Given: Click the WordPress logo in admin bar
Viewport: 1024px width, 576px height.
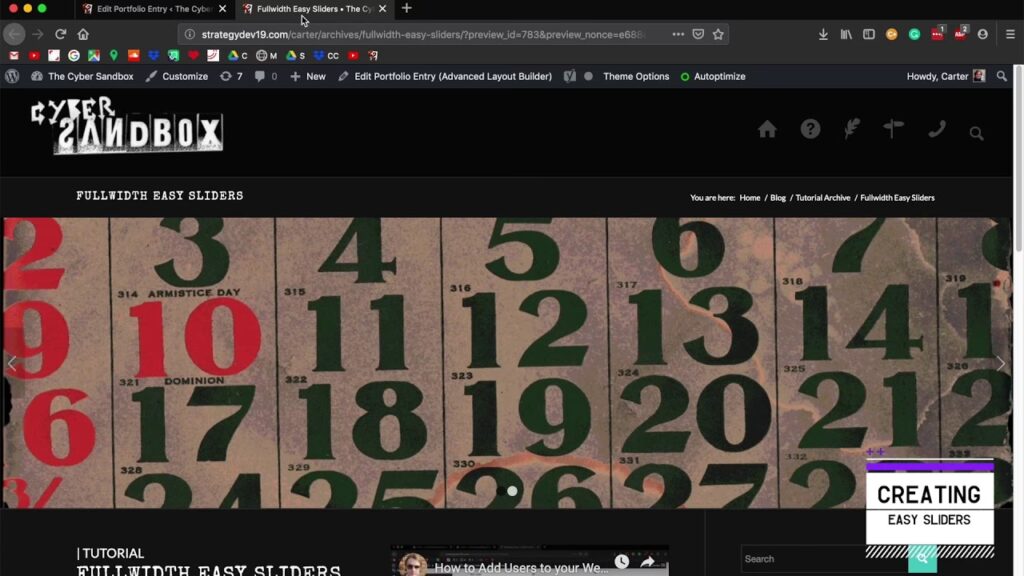Looking at the screenshot, I should click(x=12, y=76).
